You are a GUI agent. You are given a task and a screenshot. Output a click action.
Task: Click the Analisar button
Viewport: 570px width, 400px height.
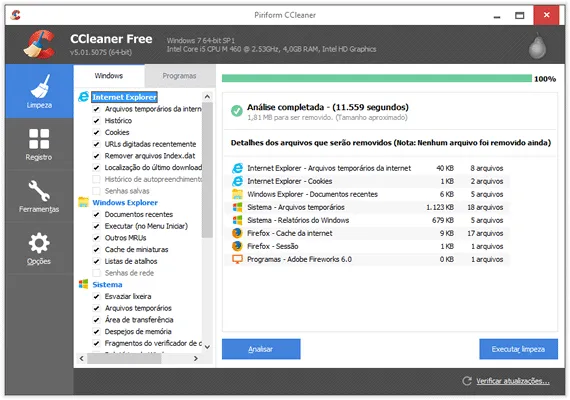pos(261,349)
